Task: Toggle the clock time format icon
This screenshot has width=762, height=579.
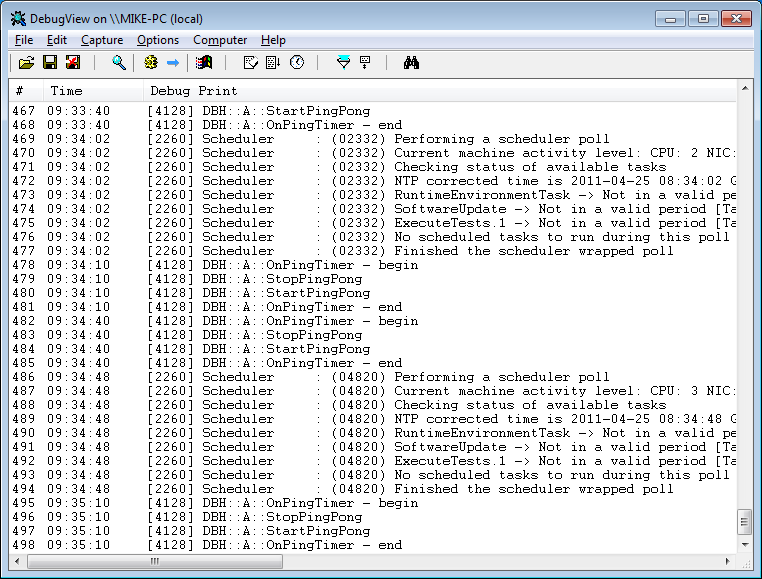Action: pos(297,62)
